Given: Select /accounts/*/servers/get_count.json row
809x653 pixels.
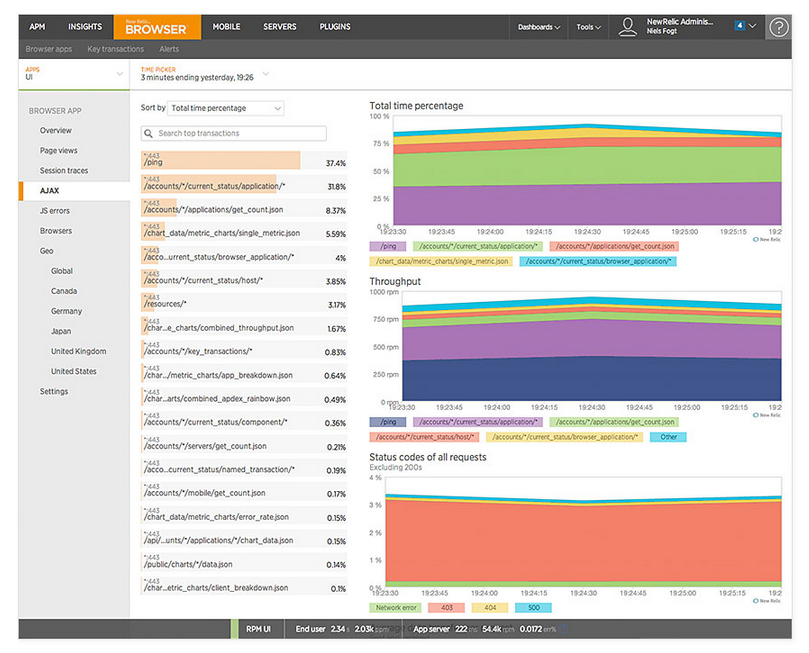Looking at the screenshot, I should click(244, 444).
